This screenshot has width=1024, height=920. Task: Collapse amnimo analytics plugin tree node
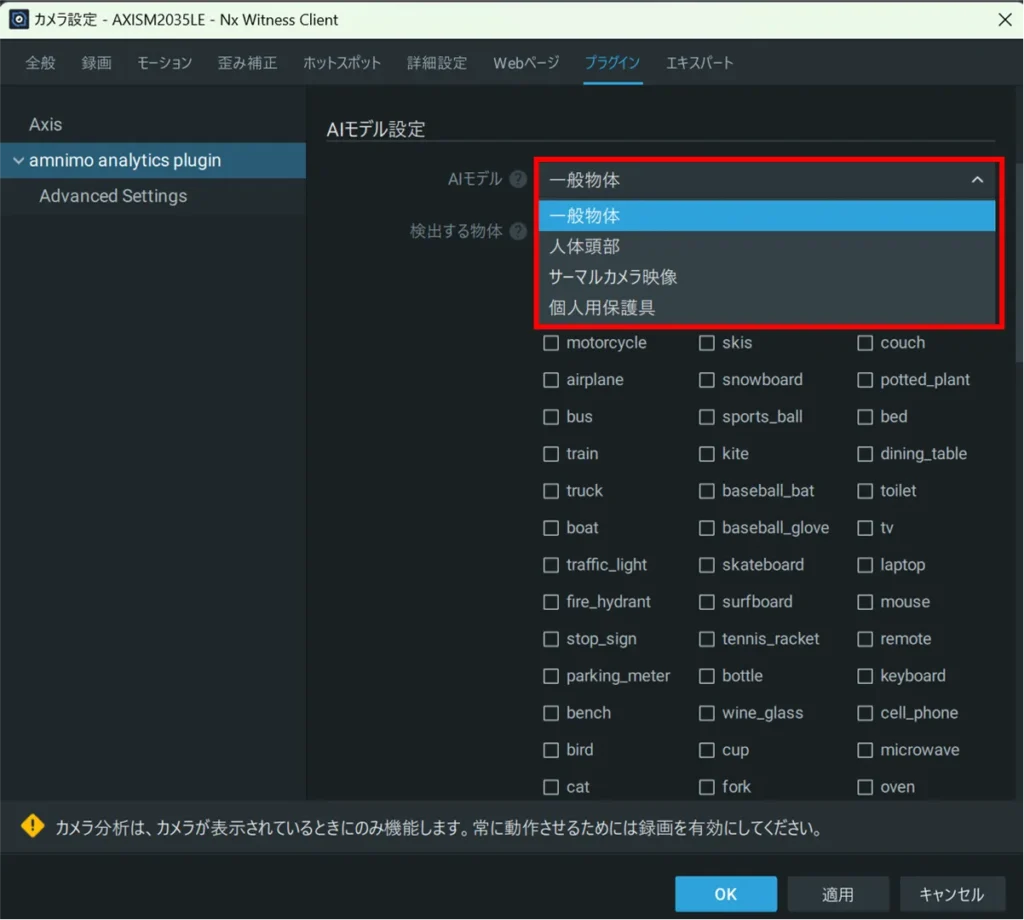coord(18,161)
